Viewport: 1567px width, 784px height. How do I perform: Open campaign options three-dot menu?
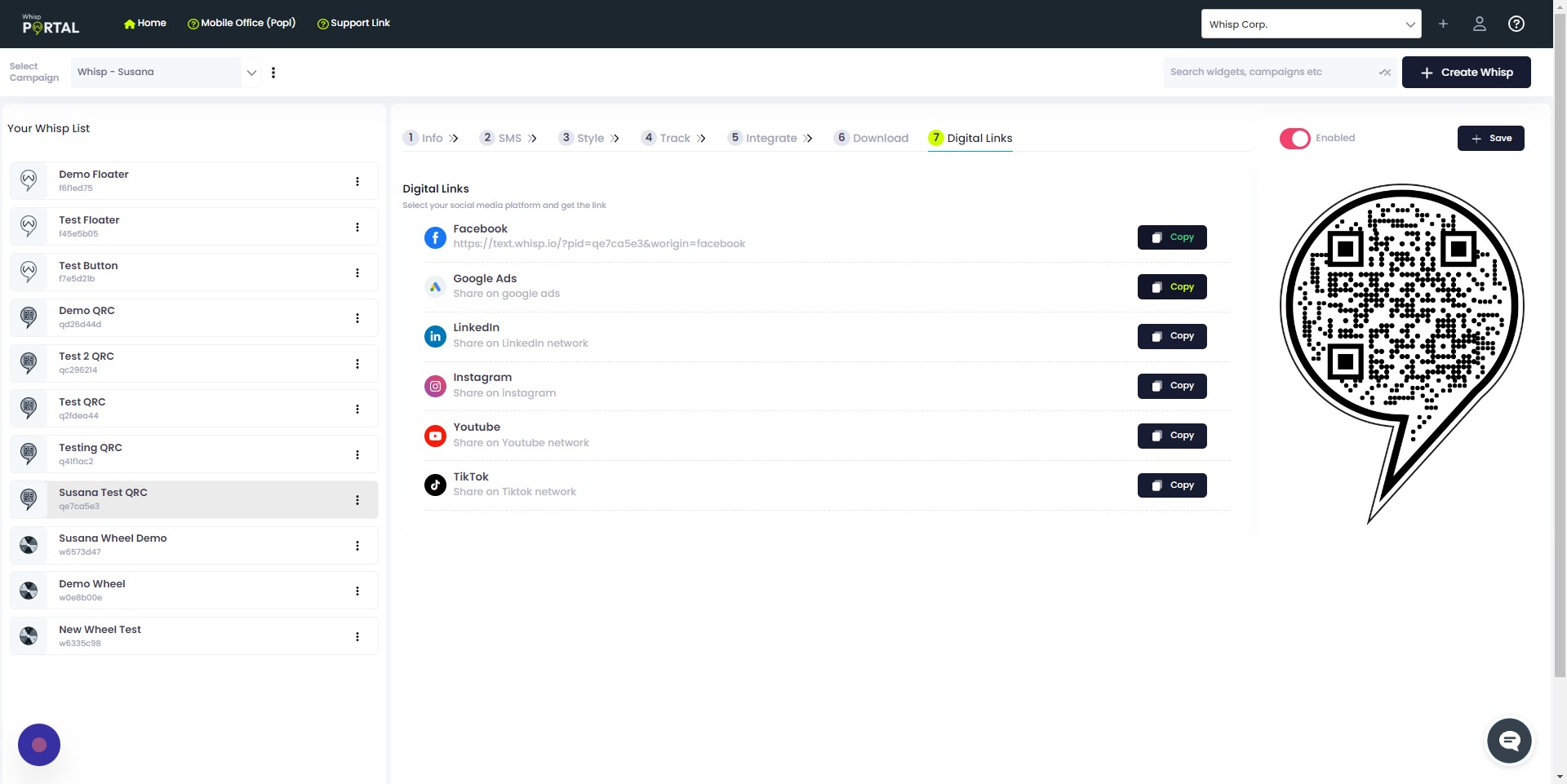(x=273, y=73)
